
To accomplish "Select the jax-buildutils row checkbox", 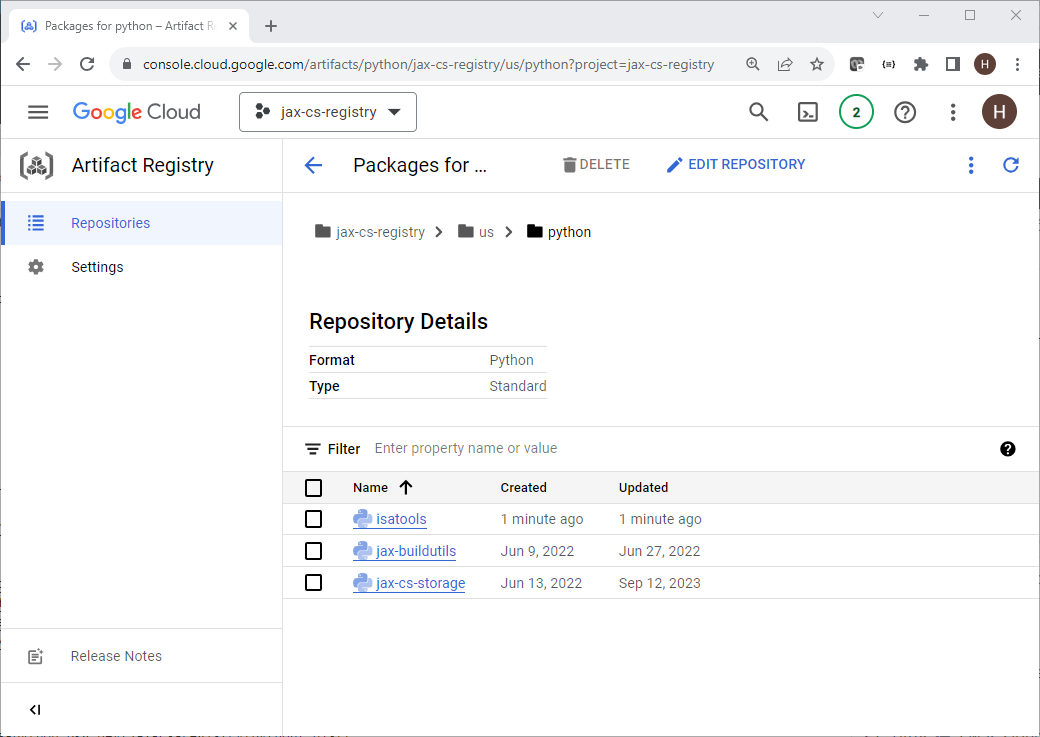I will point(313,551).
